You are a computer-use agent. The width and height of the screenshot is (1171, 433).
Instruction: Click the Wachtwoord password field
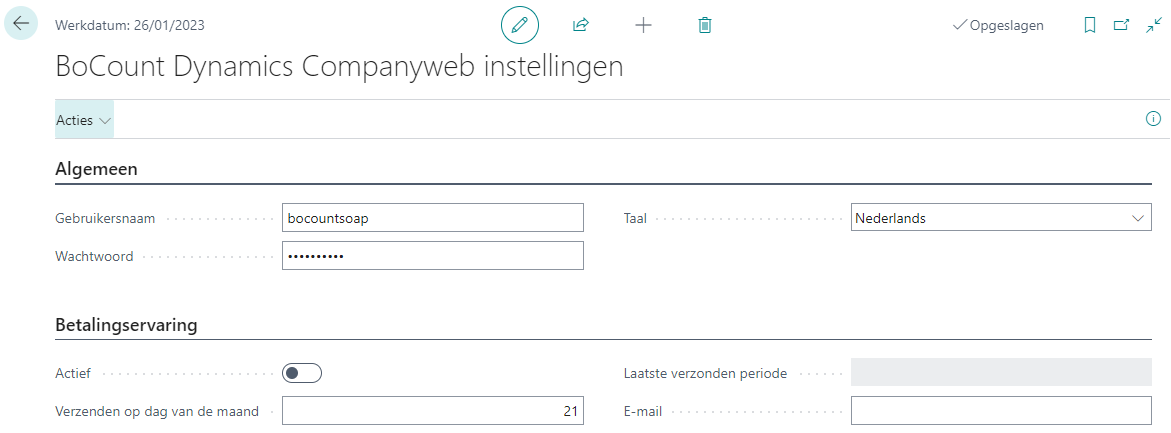tap(432, 256)
